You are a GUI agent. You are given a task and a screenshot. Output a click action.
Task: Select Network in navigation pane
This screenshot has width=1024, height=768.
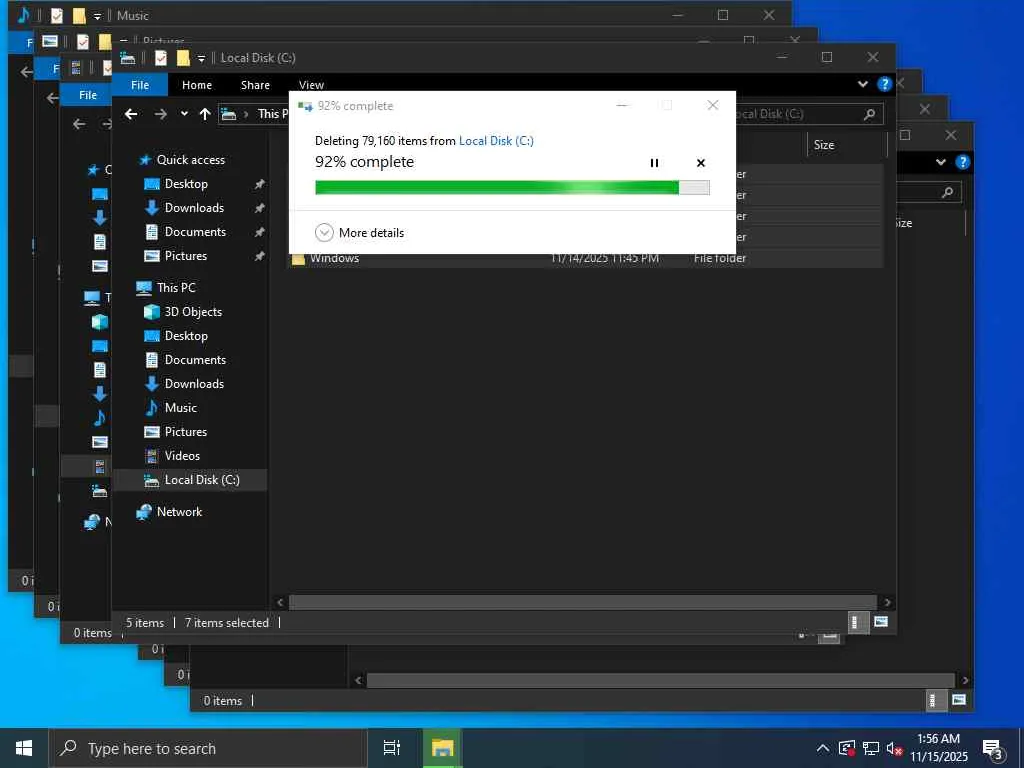(x=179, y=512)
